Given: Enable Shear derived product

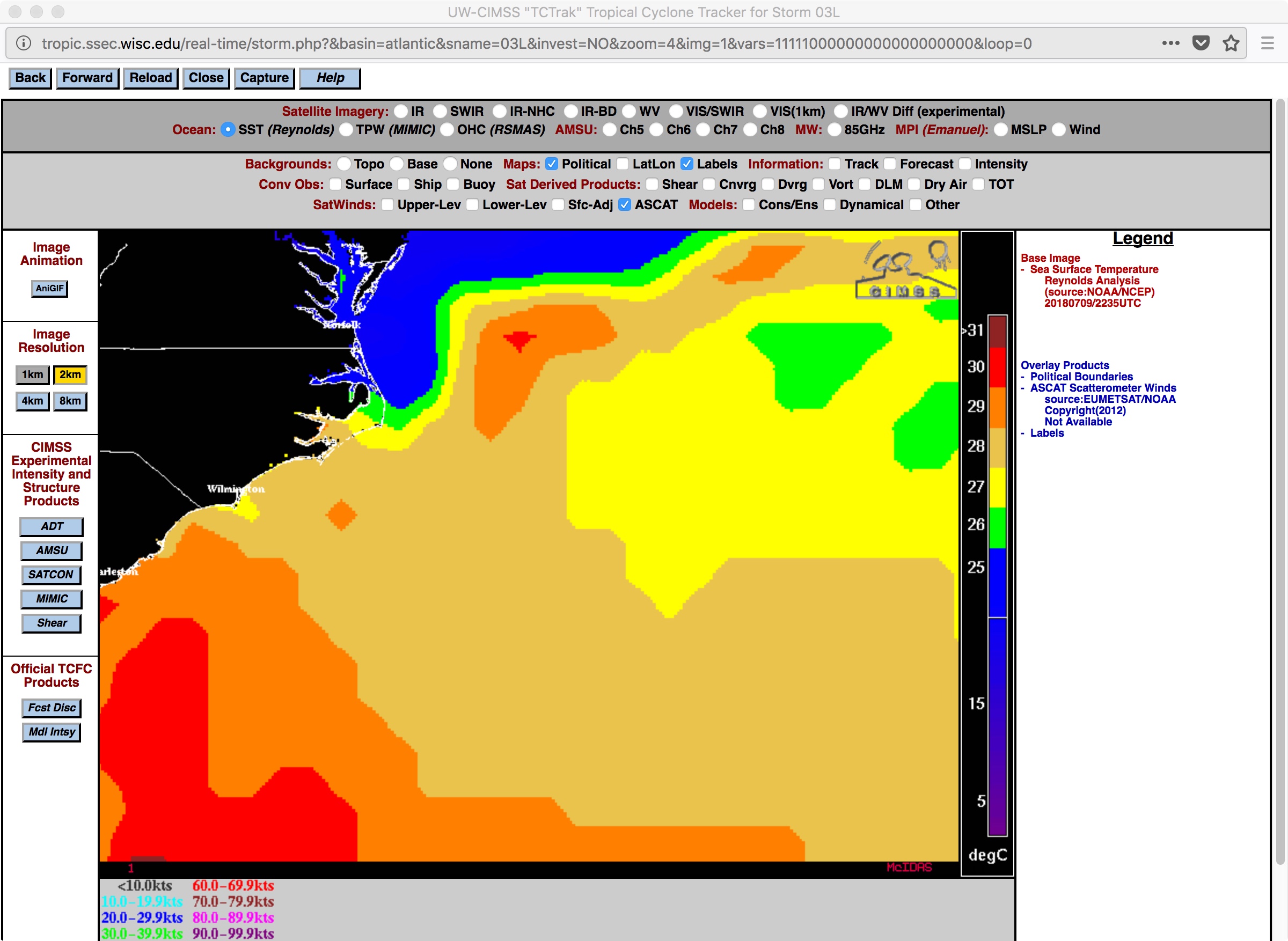Looking at the screenshot, I should (x=652, y=185).
